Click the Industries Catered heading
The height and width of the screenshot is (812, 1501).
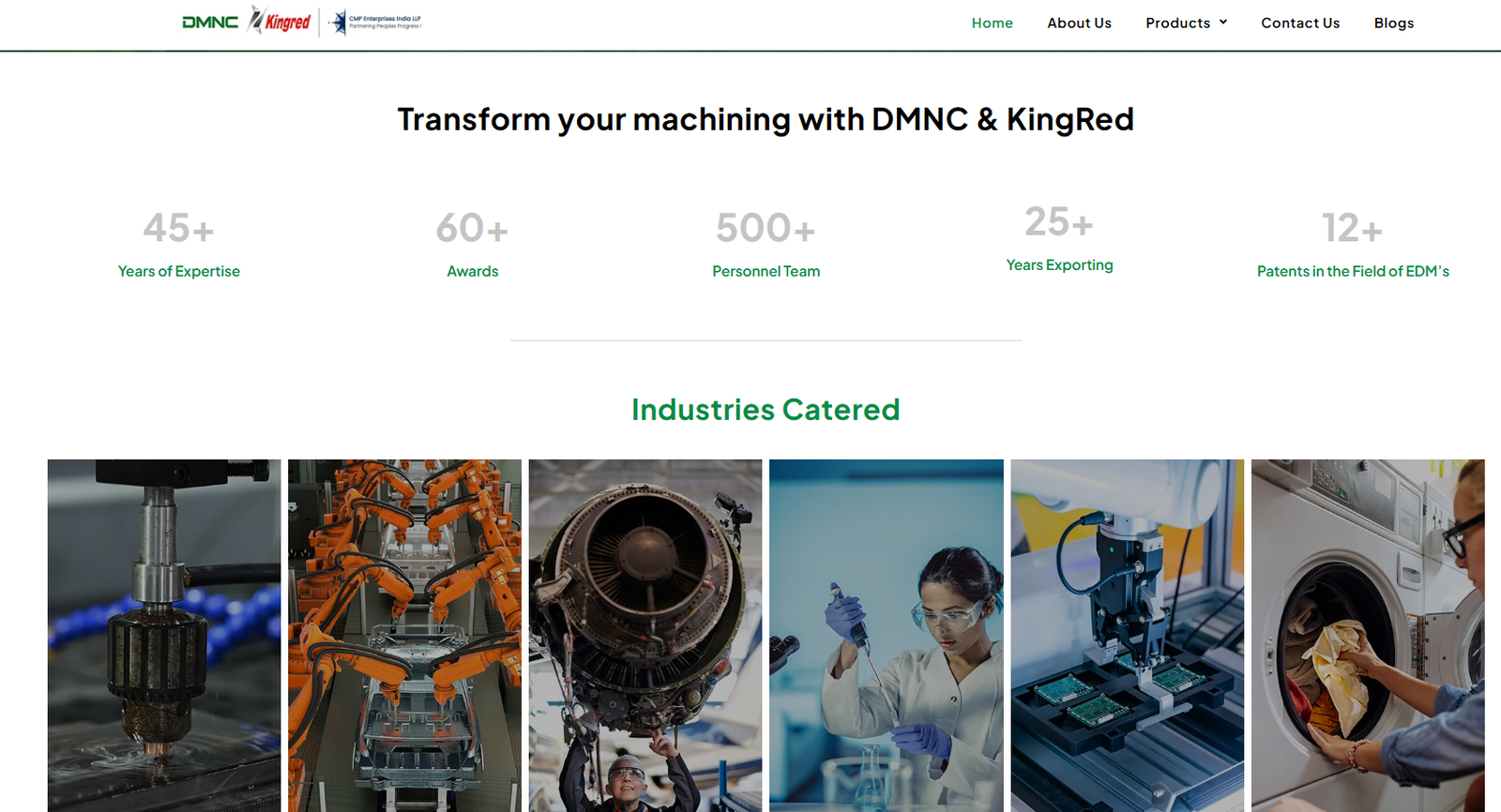(x=766, y=410)
